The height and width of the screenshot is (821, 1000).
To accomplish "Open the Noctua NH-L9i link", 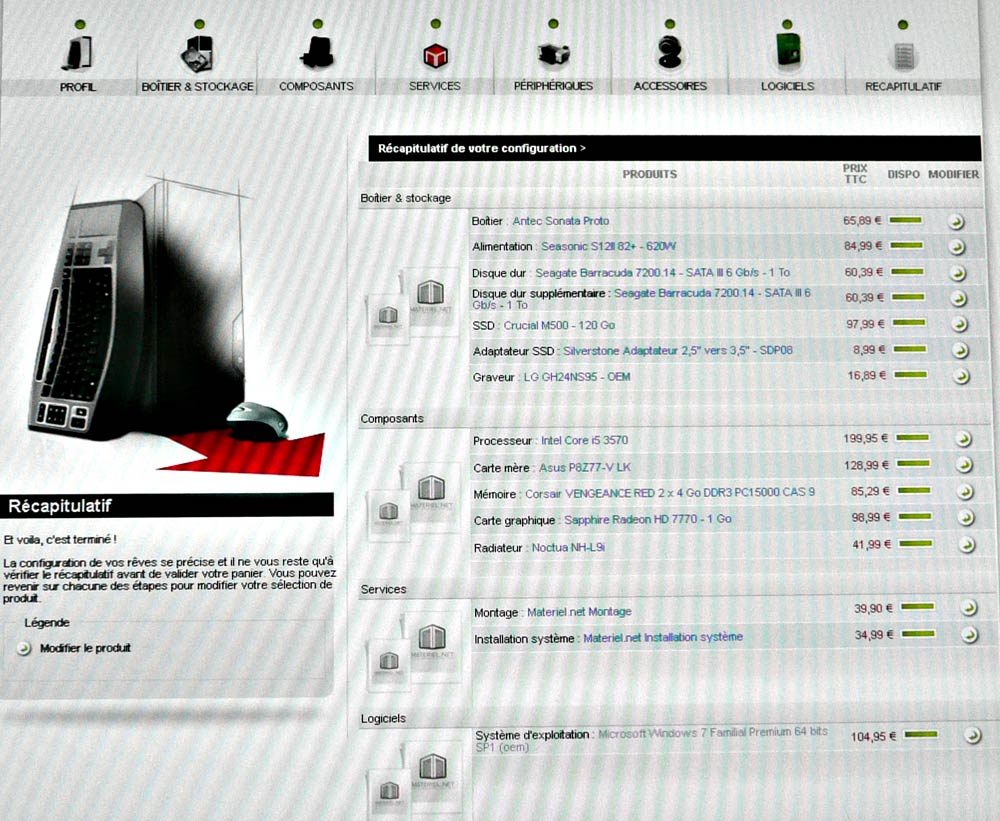I will [568, 547].
